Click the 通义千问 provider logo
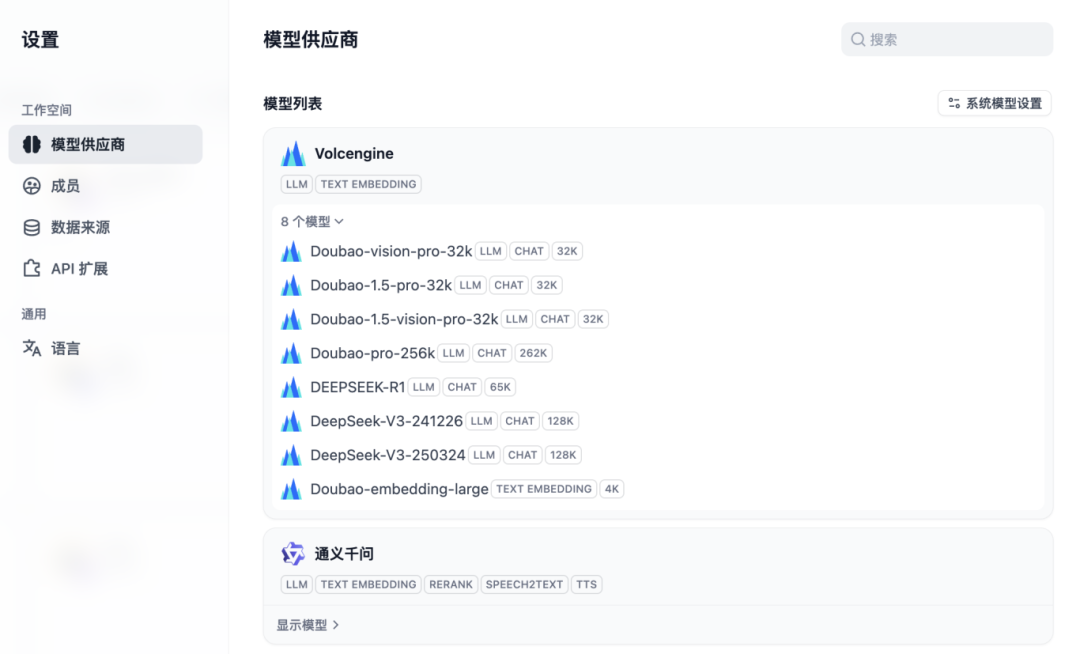 (293, 553)
